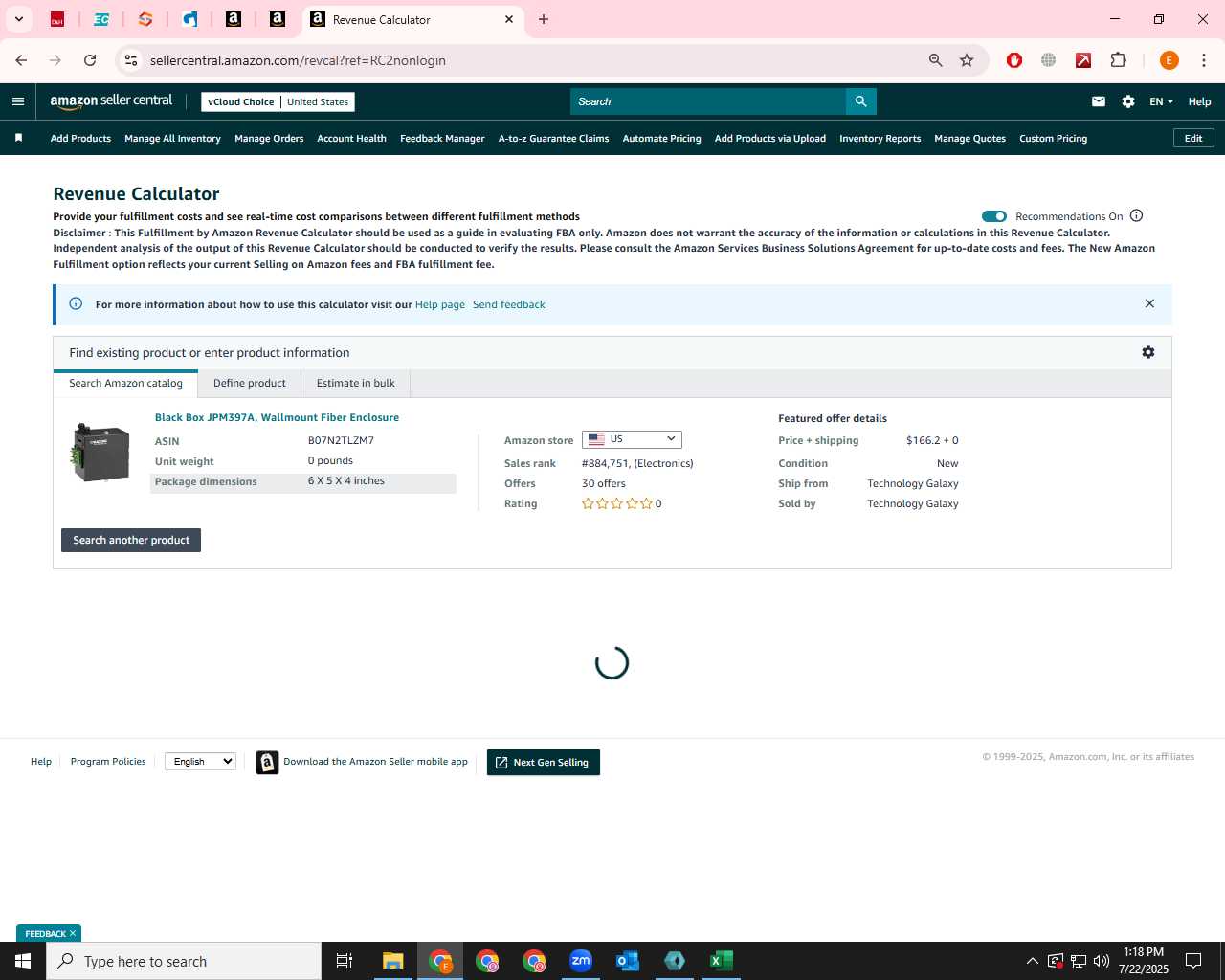Reload the page
Screen dimensions: 1225x980
[x=90, y=60]
